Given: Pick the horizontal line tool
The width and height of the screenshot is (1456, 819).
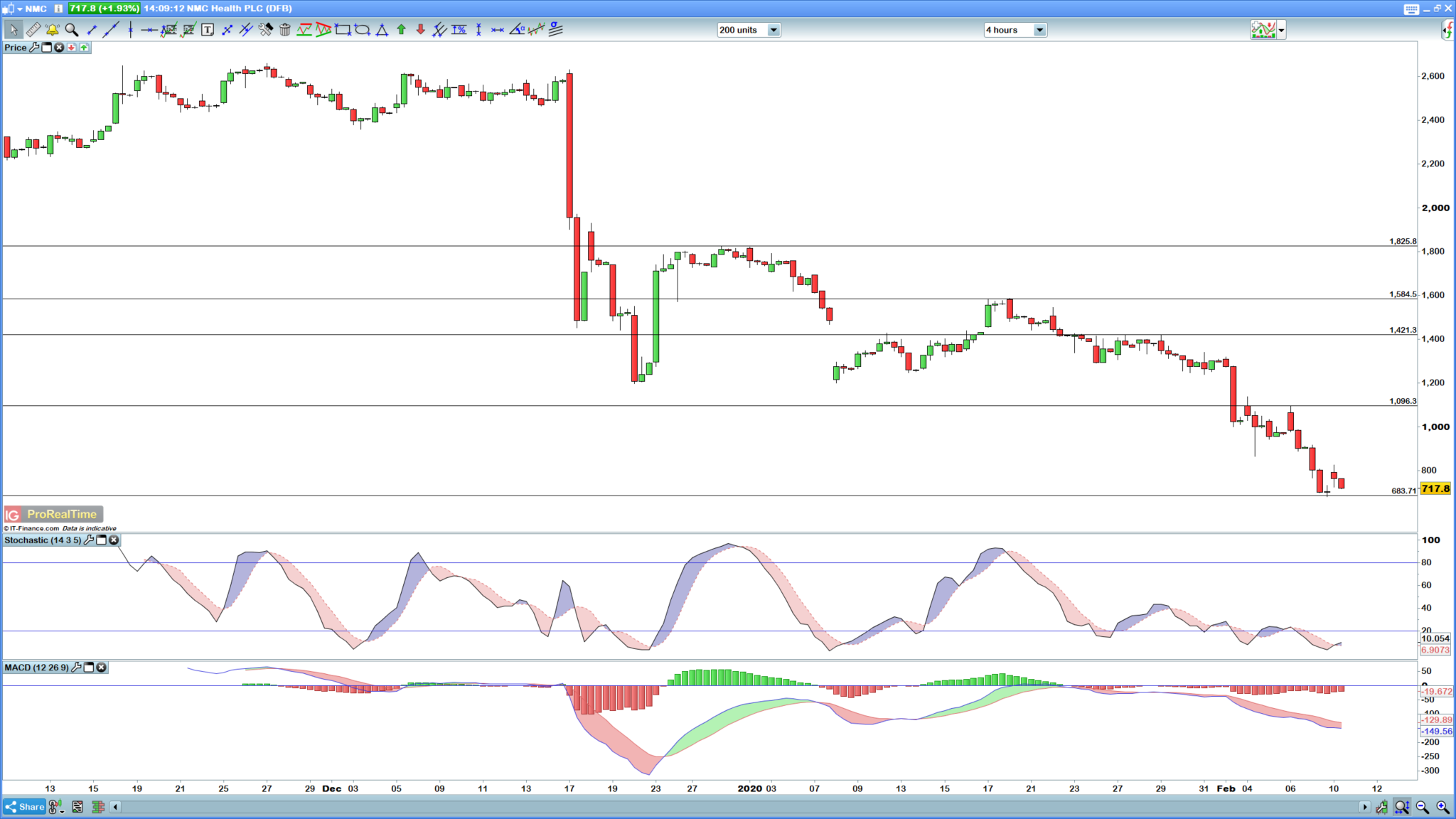Looking at the screenshot, I should [x=149, y=30].
